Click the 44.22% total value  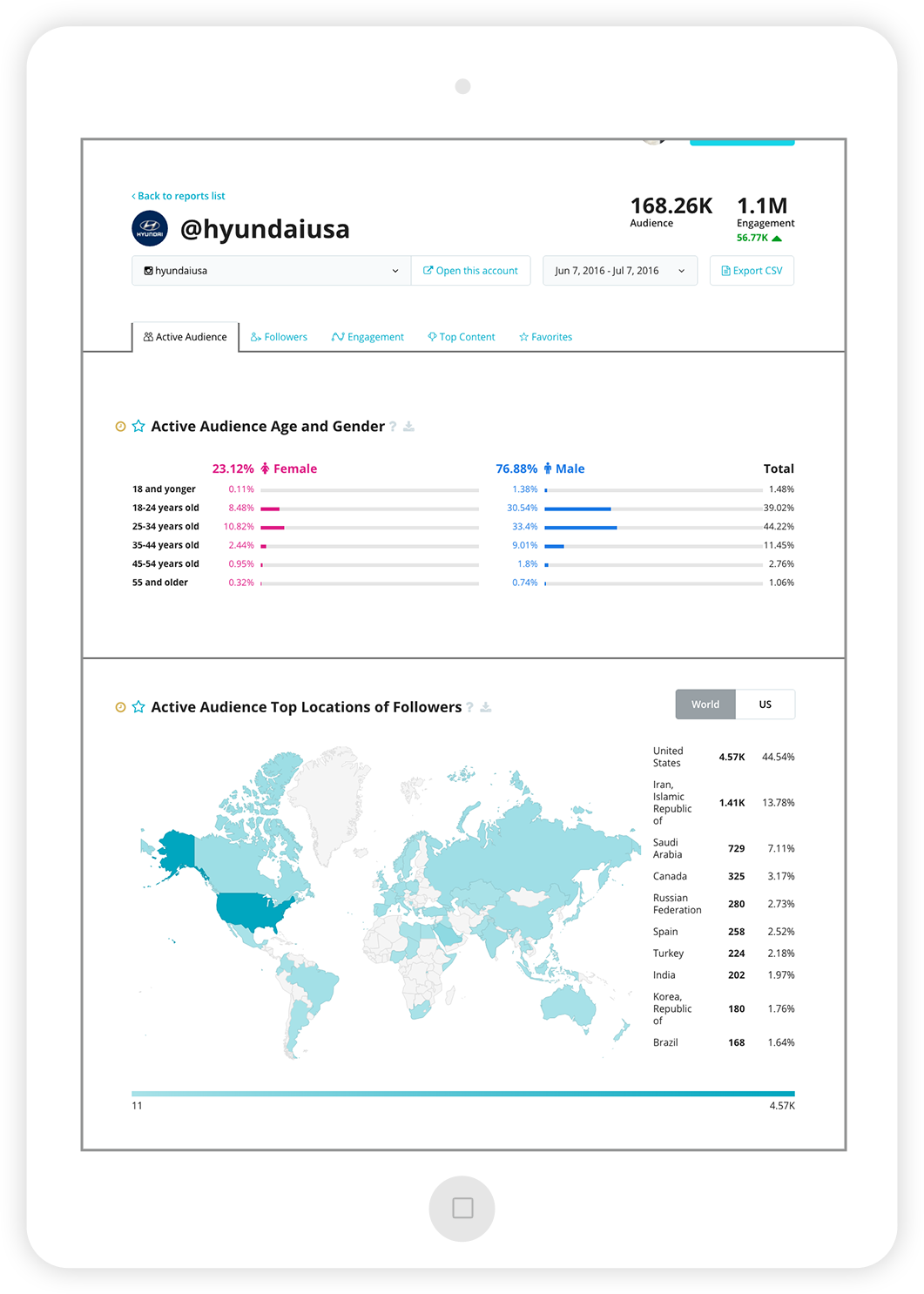tap(779, 527)
